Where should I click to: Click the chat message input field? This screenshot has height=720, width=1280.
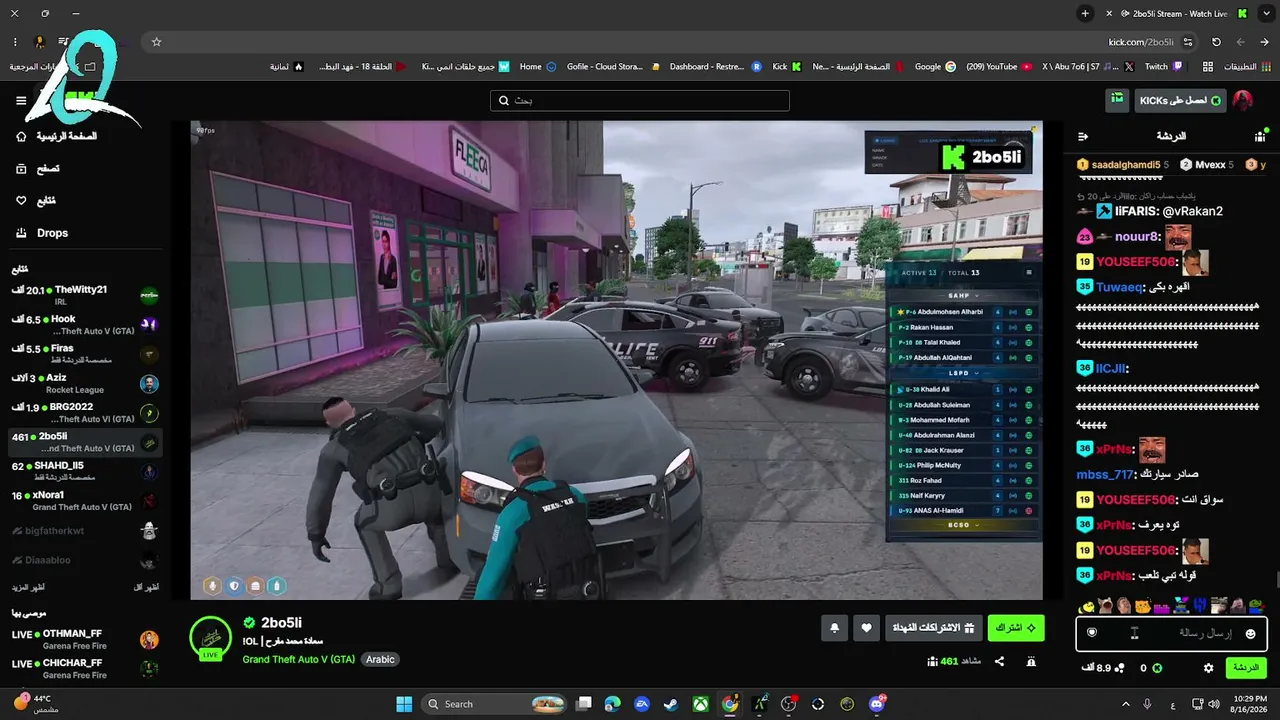coord(1171,633)
